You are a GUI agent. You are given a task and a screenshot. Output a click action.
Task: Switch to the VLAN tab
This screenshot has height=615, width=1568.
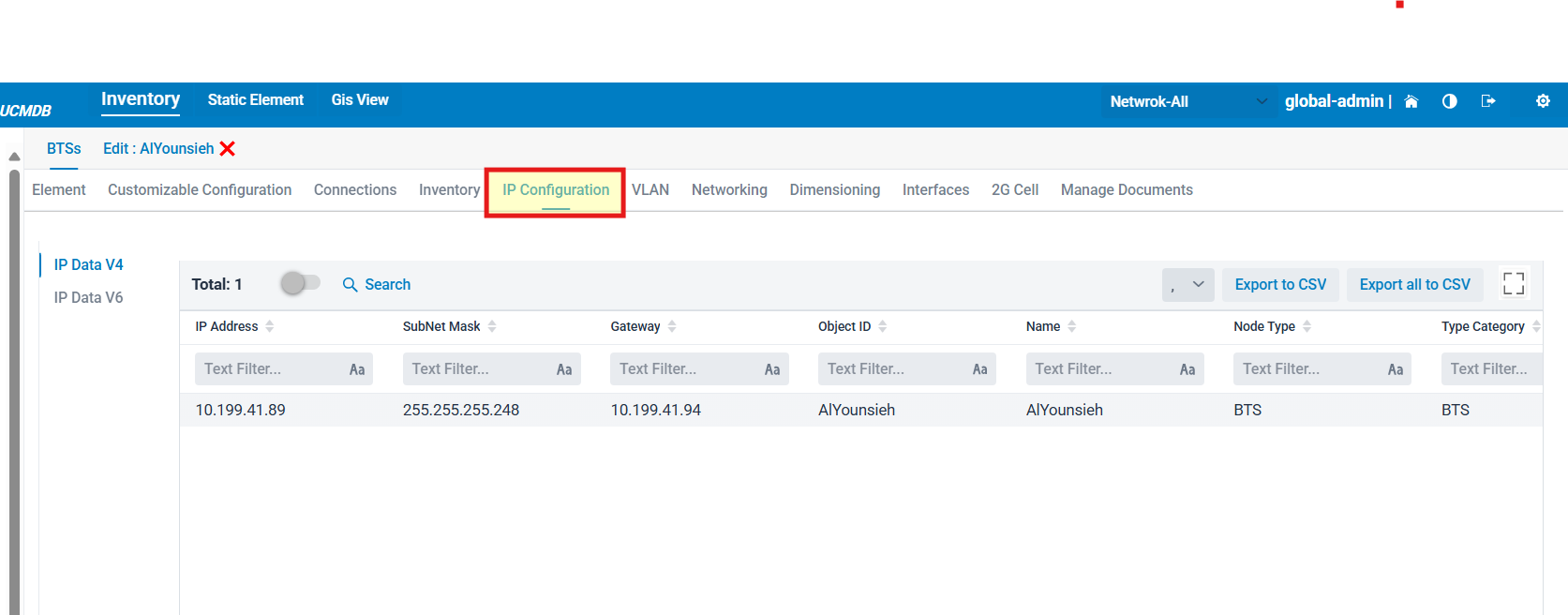click(x=650, y=190)
